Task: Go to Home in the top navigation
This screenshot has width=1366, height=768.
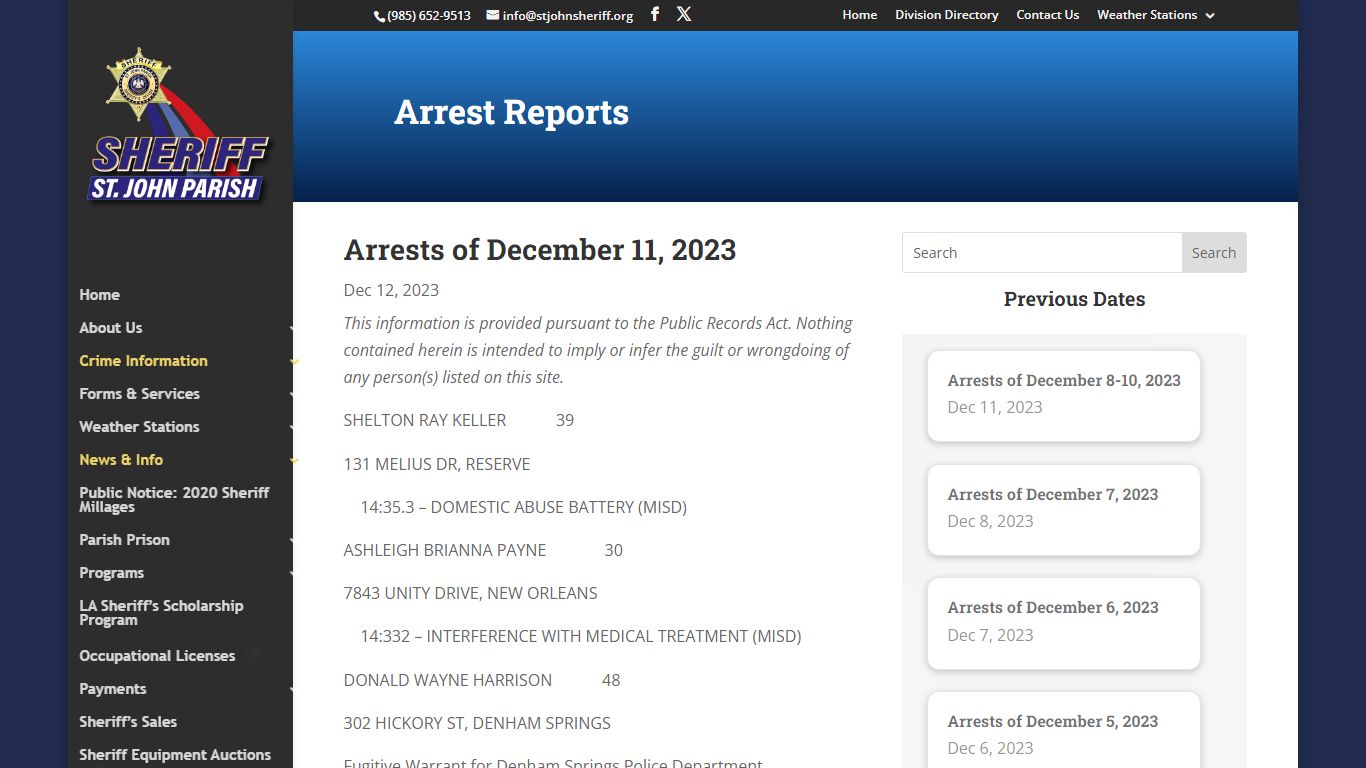Action: click(x=859, y=15)
